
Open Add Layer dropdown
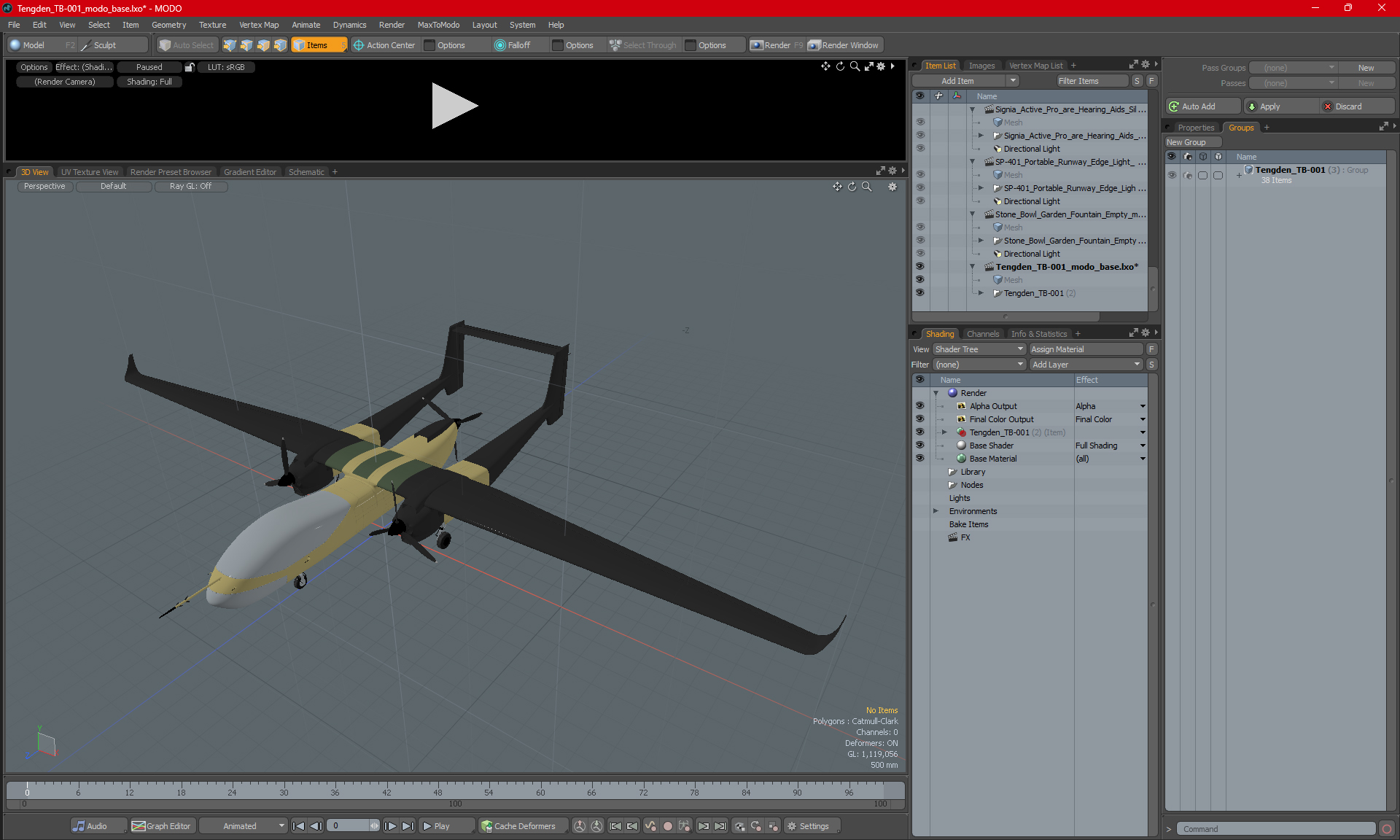click(1086, 365)
